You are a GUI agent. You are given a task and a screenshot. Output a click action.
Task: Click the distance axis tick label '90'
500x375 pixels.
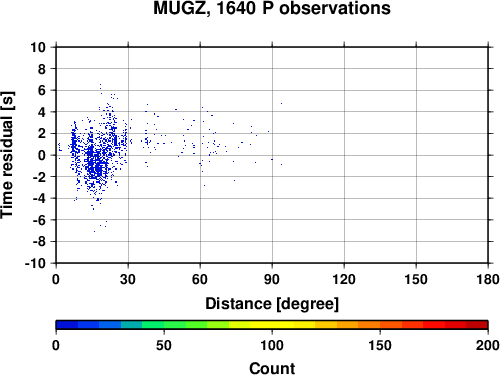pos(272,279)
